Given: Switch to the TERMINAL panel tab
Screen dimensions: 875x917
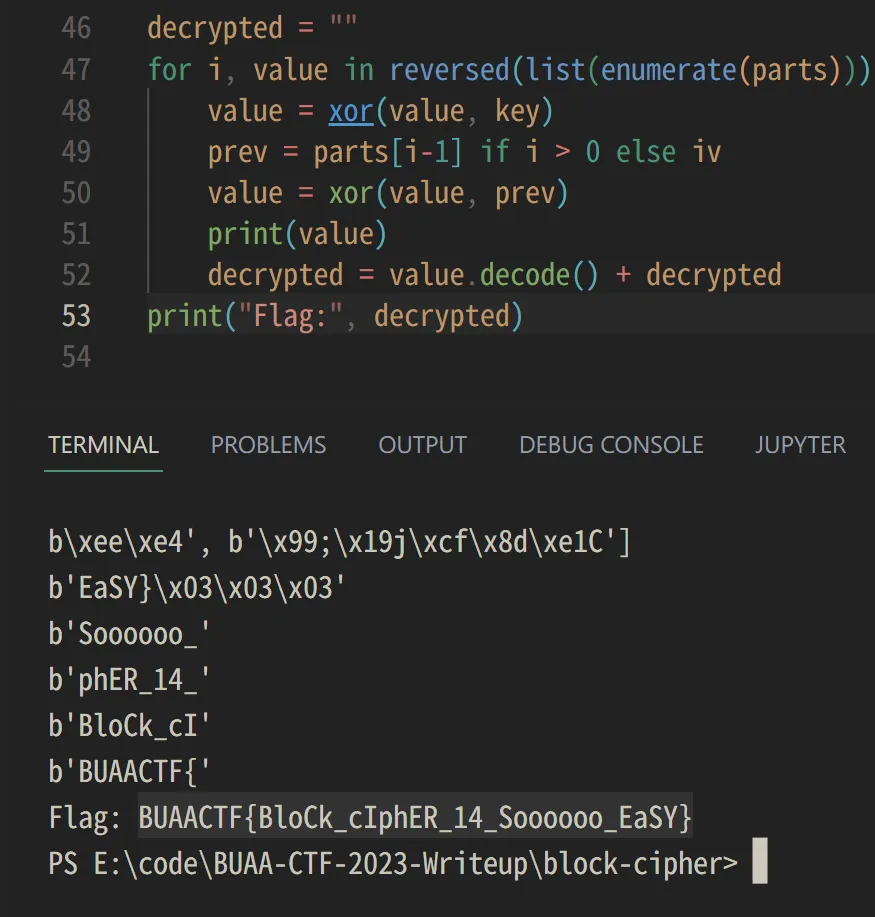Looking at the screenshot, I should pyautogui.click(x=103, y=445).
